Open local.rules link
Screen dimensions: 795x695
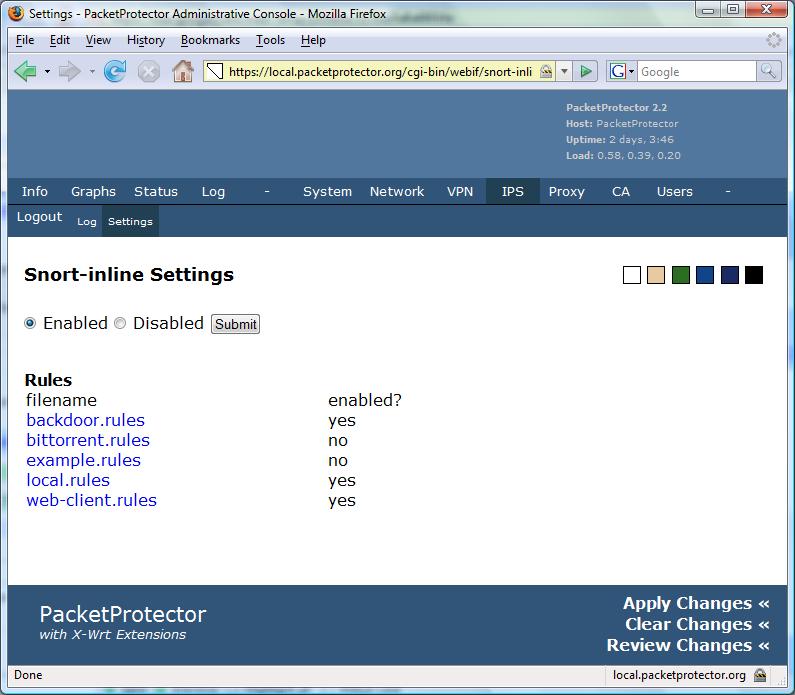68,480
